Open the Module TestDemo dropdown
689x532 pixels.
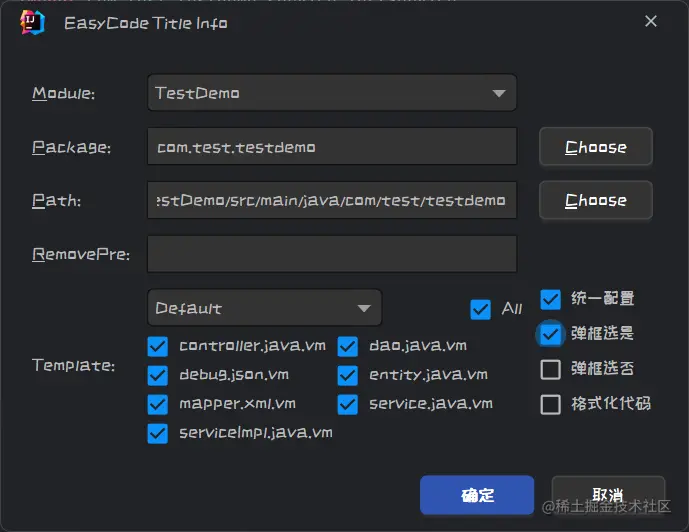pyautogui.click(x=332, y=93)
